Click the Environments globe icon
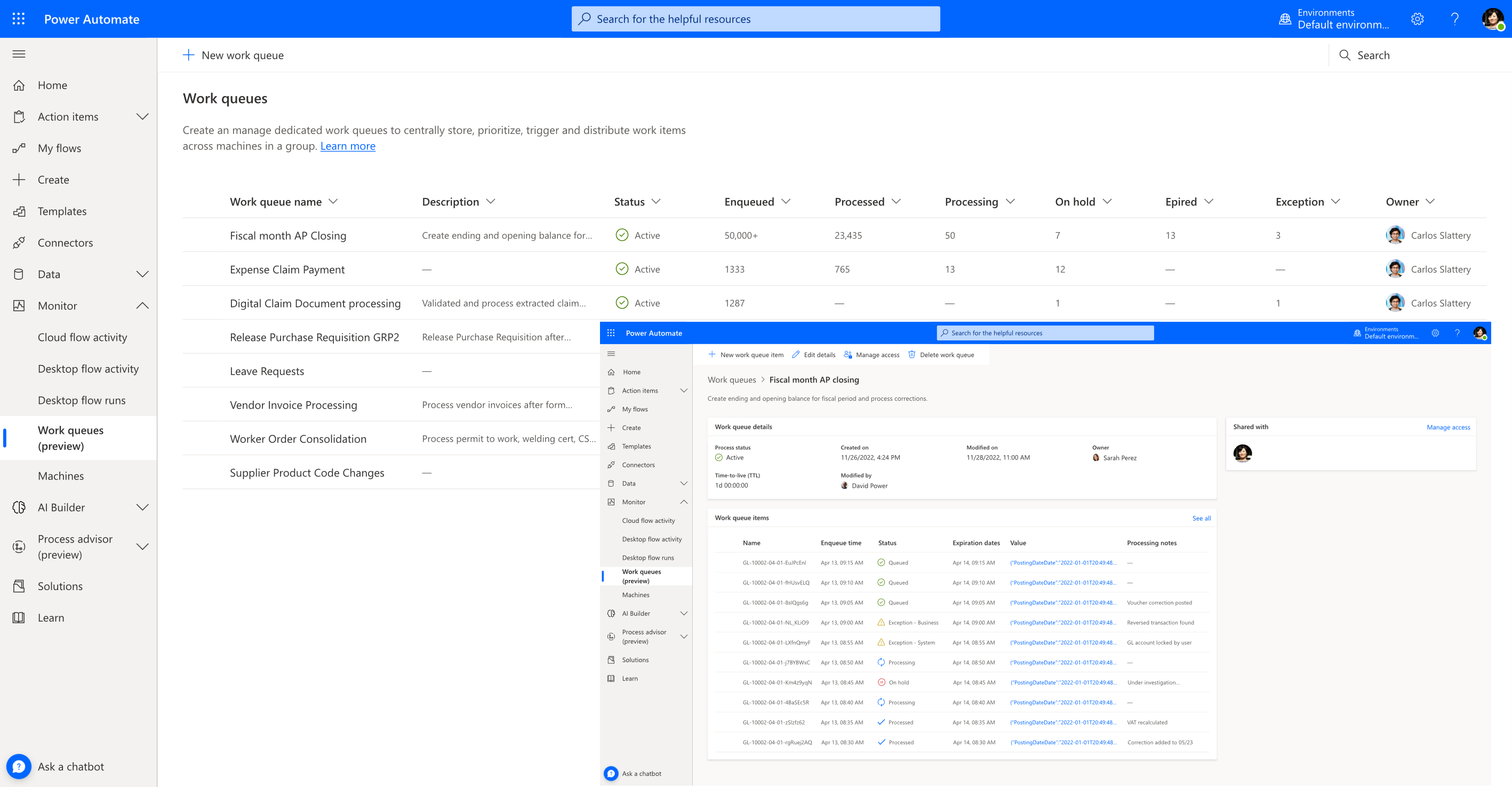 tap(1285, 19)
